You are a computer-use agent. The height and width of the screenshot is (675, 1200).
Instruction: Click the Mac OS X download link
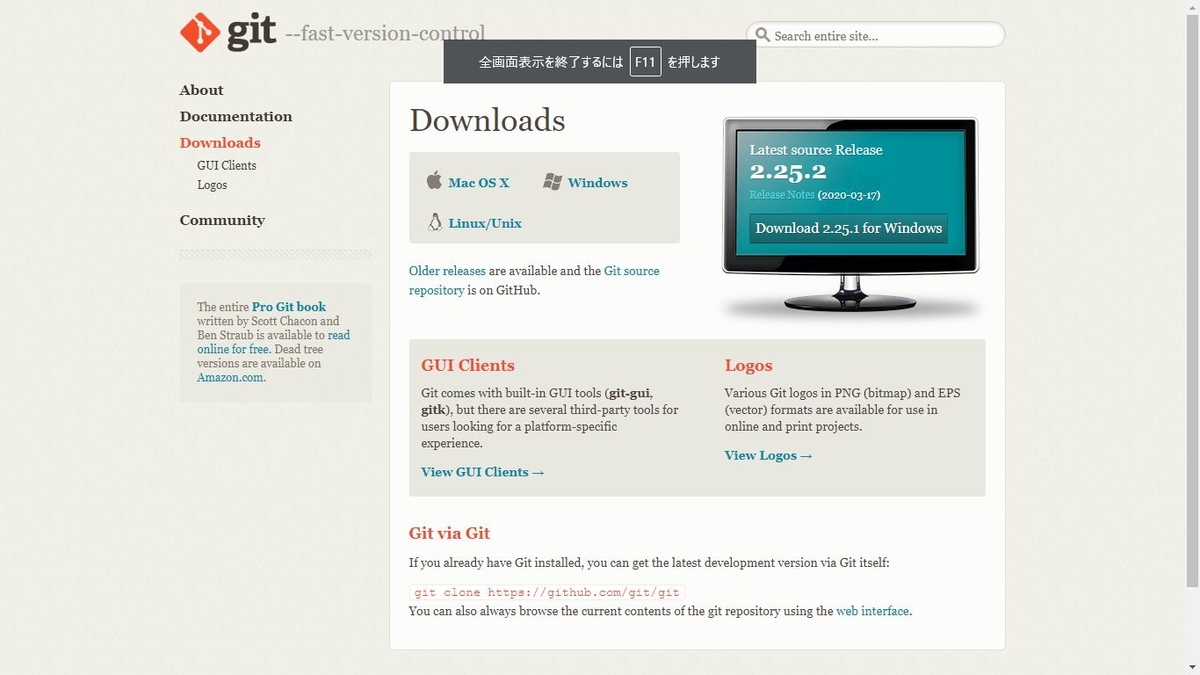(x=479, y=183)
